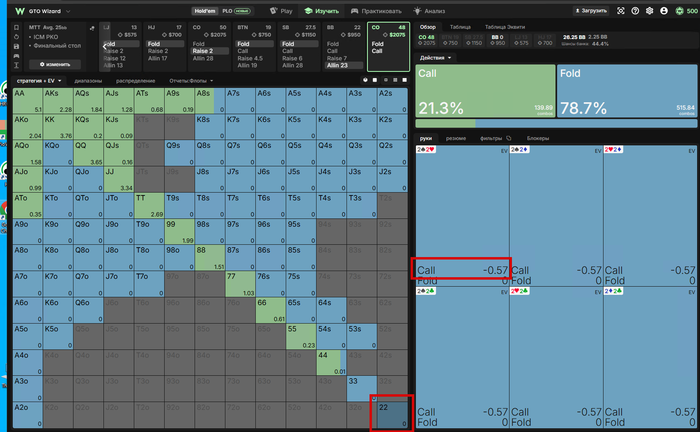The height and width of the screenshot is (432, 700).
Task: Select Allin 28 in first CO spot card
Action: click(203, 58)
